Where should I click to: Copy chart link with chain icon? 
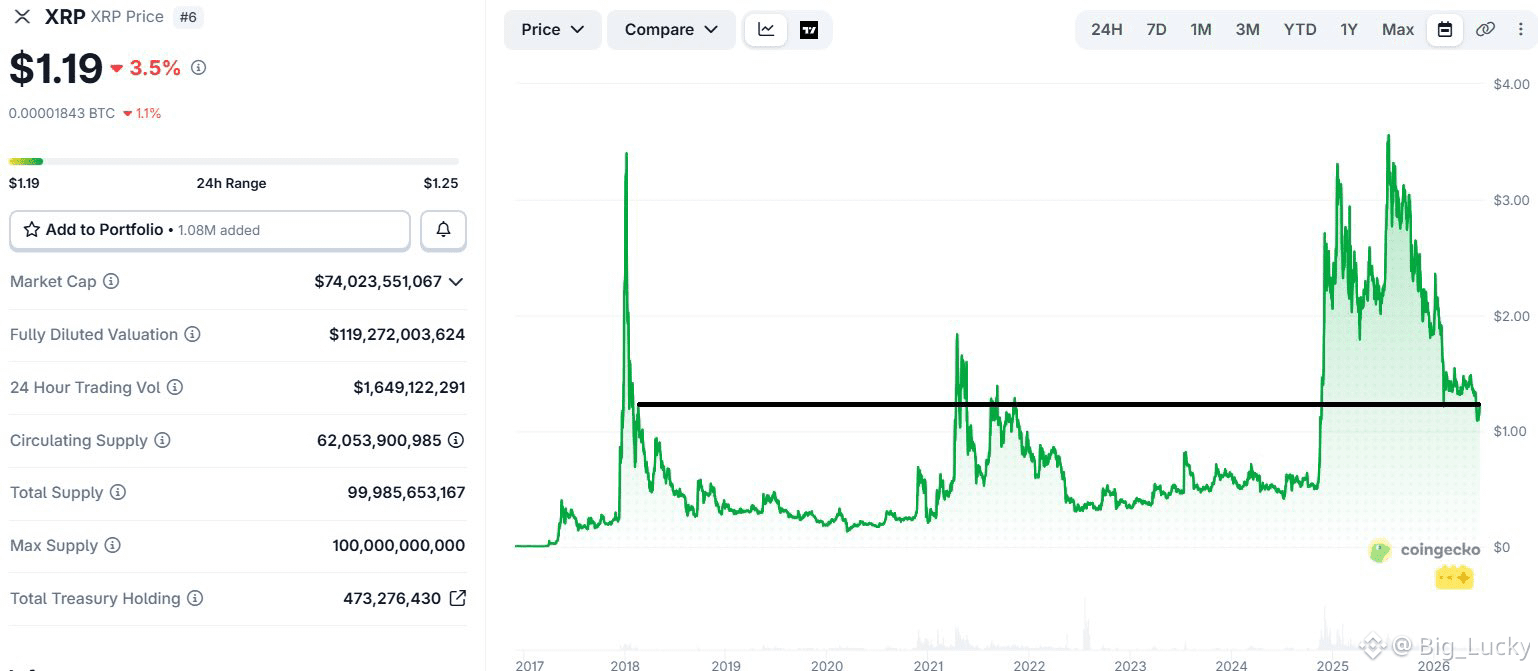[x=1485, y=30]
